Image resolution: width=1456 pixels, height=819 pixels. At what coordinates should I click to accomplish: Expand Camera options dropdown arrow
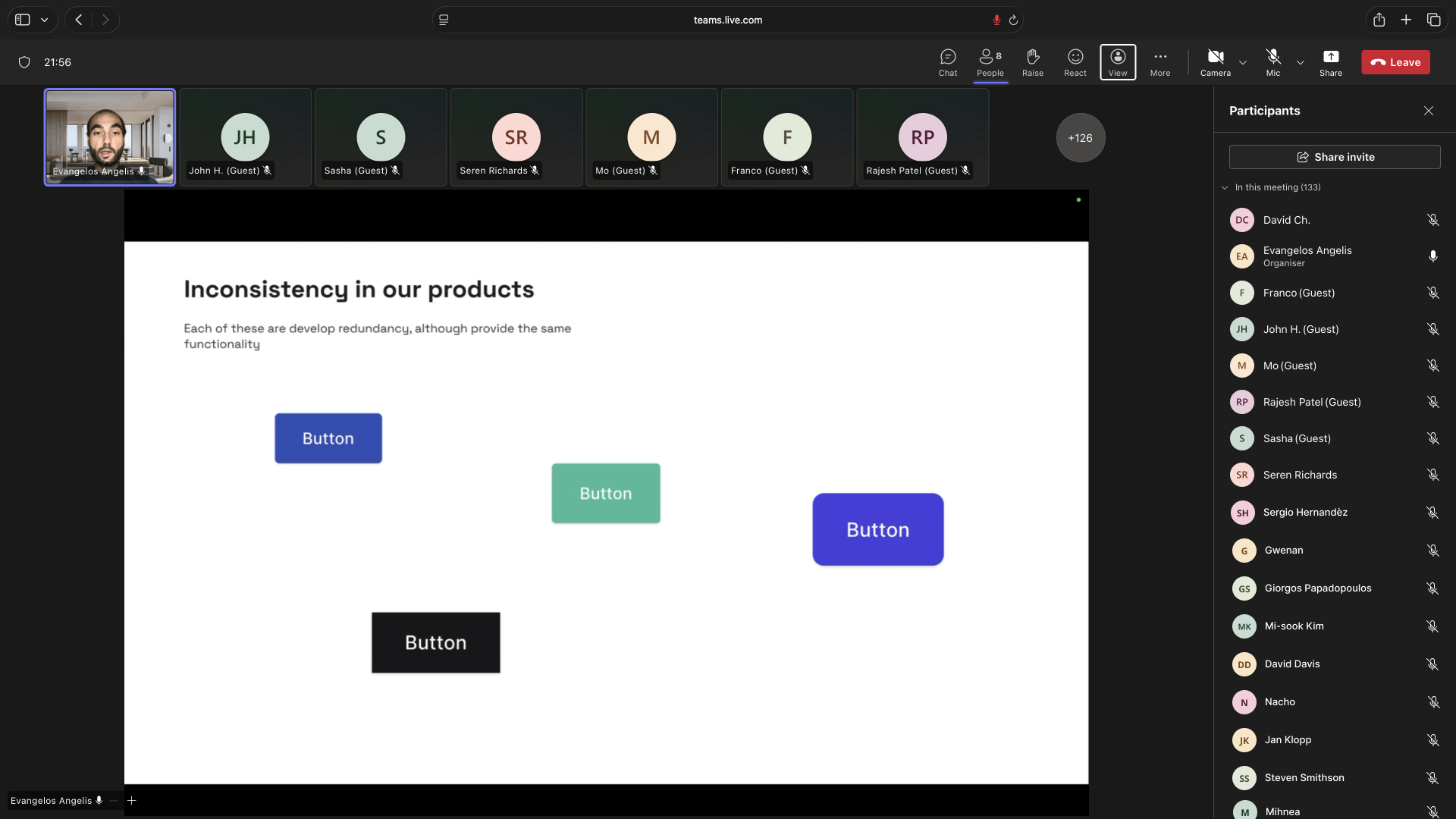pos(1242,62)
